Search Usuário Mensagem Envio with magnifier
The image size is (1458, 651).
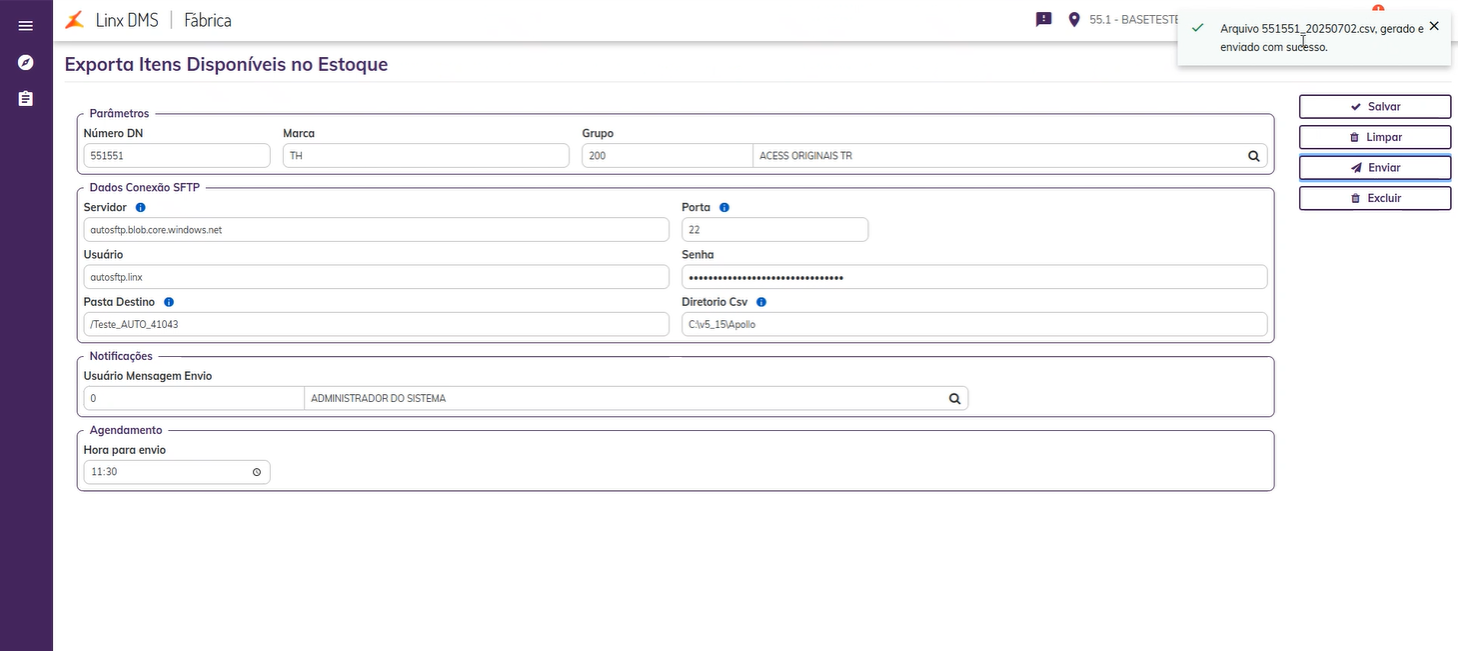(x=955, y=399)
